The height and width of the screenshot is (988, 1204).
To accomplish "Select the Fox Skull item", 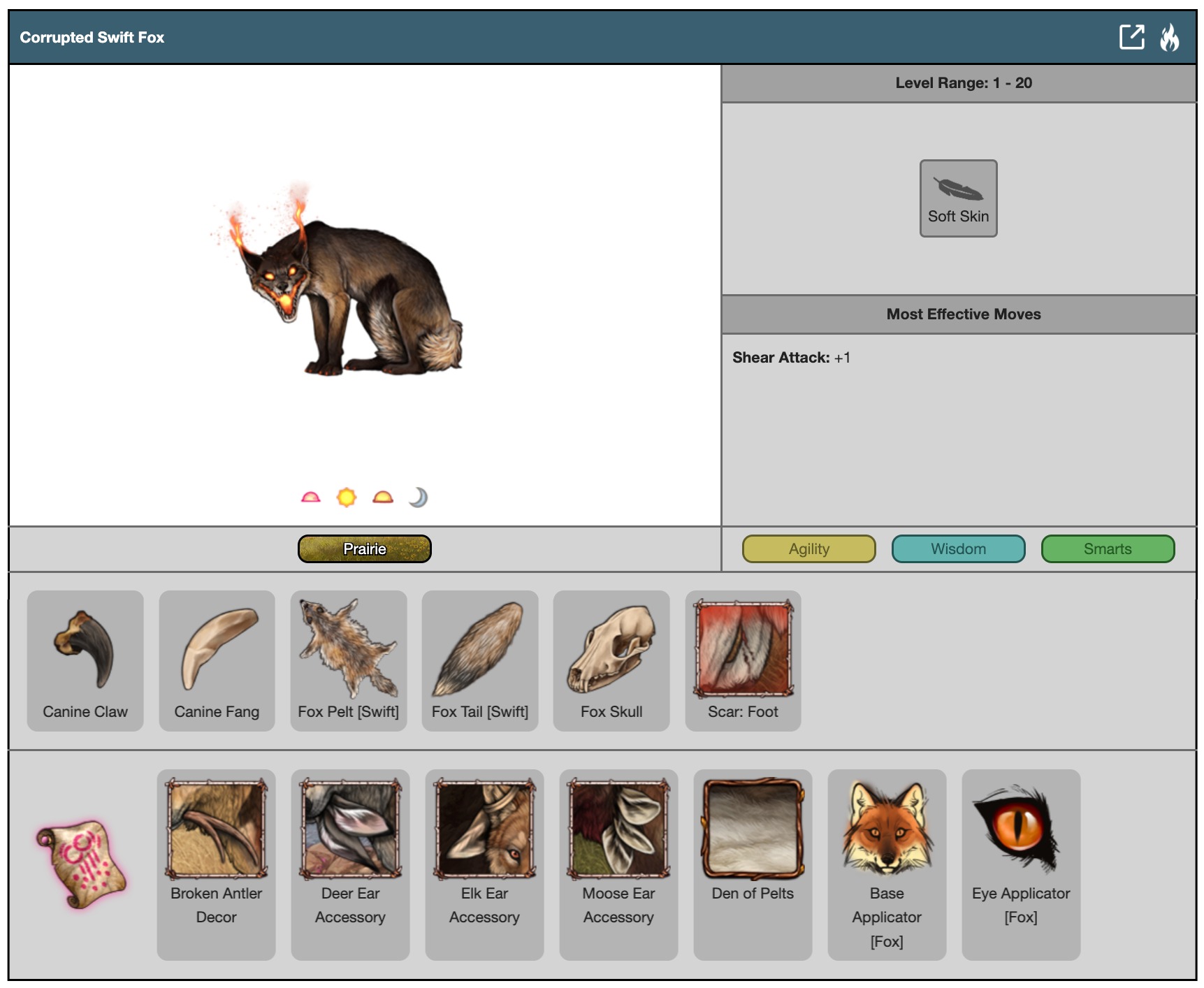I will point(611,660).
